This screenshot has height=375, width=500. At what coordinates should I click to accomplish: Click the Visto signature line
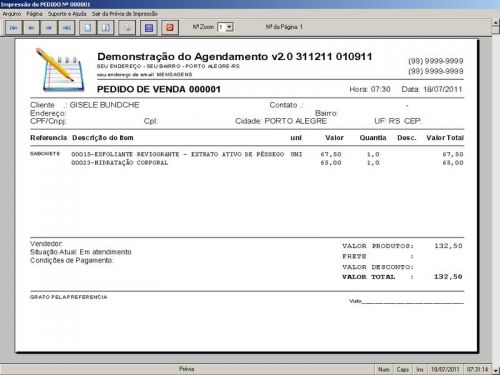coord(406,301)
